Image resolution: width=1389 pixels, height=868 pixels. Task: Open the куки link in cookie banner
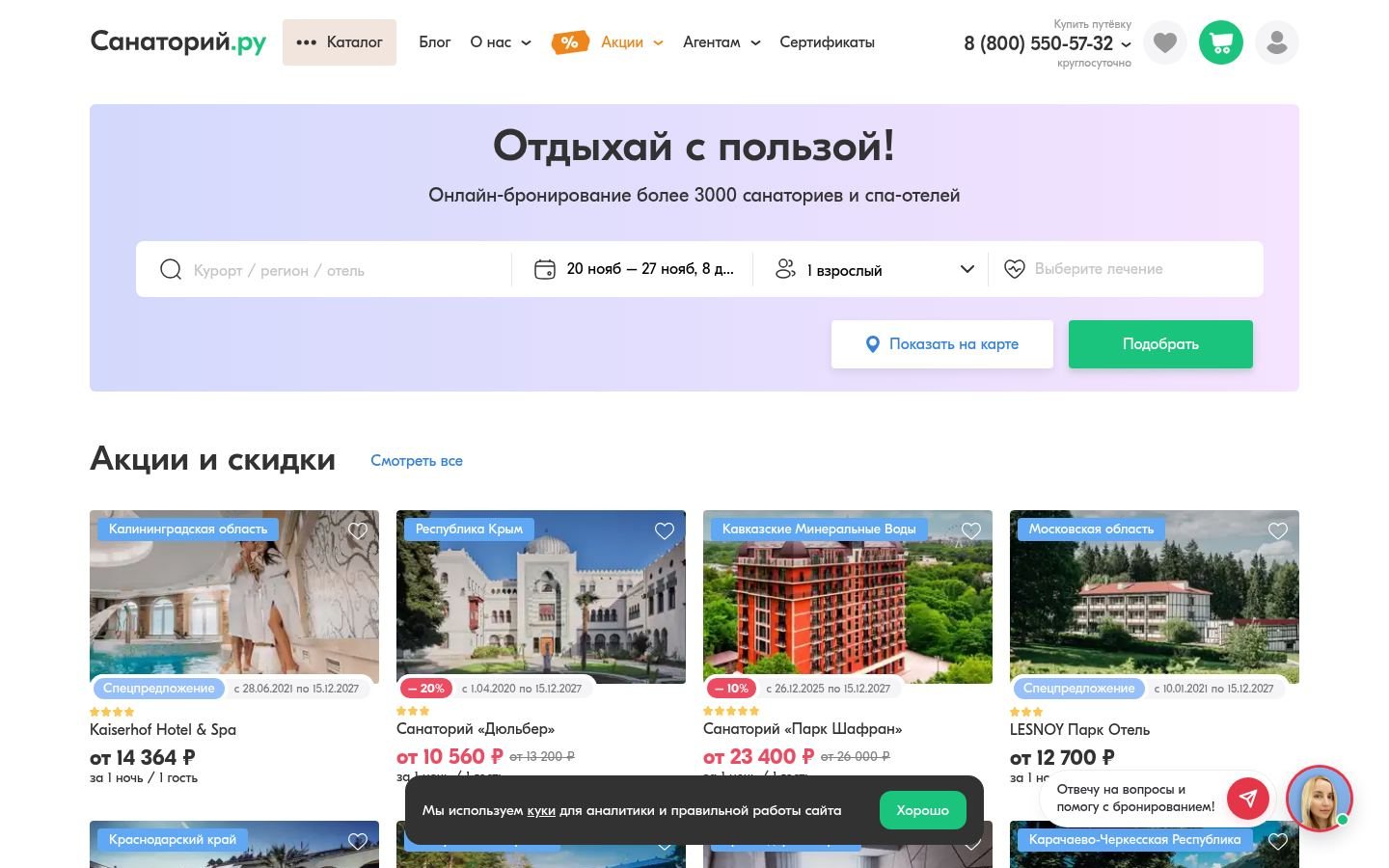click(x=541, y=810)
